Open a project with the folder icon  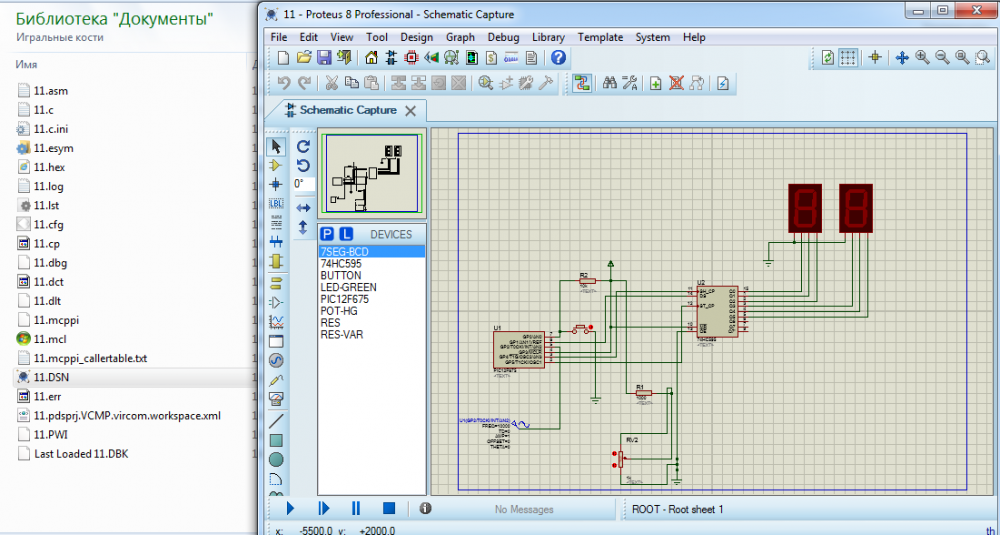(304, 58)
